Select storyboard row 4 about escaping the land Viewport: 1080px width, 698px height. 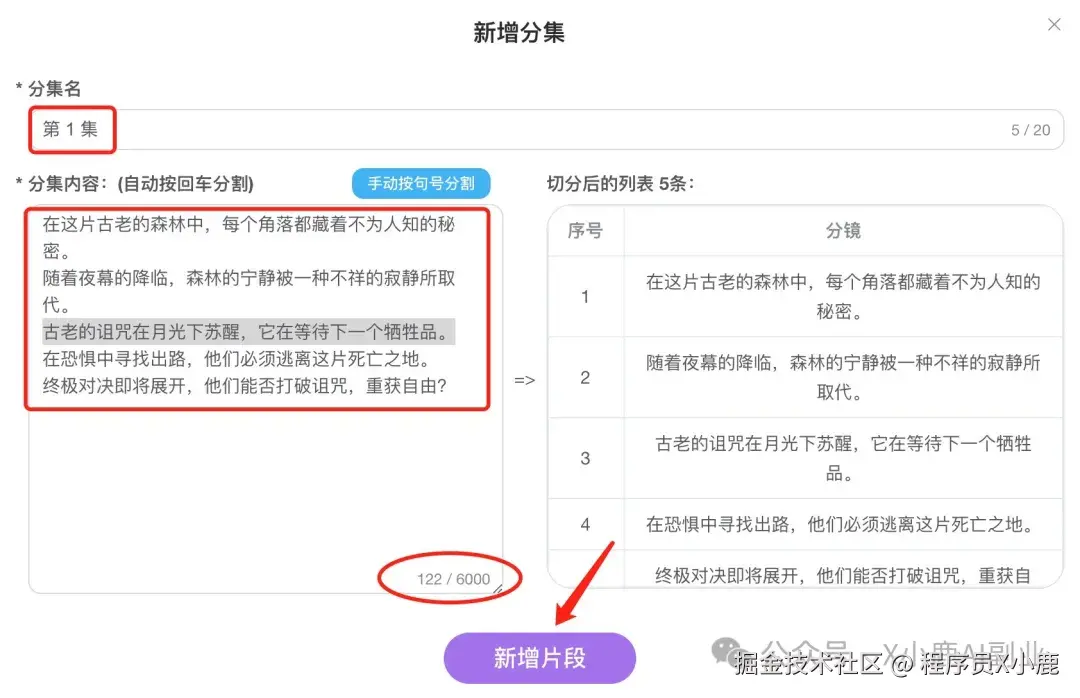[840, 523]
